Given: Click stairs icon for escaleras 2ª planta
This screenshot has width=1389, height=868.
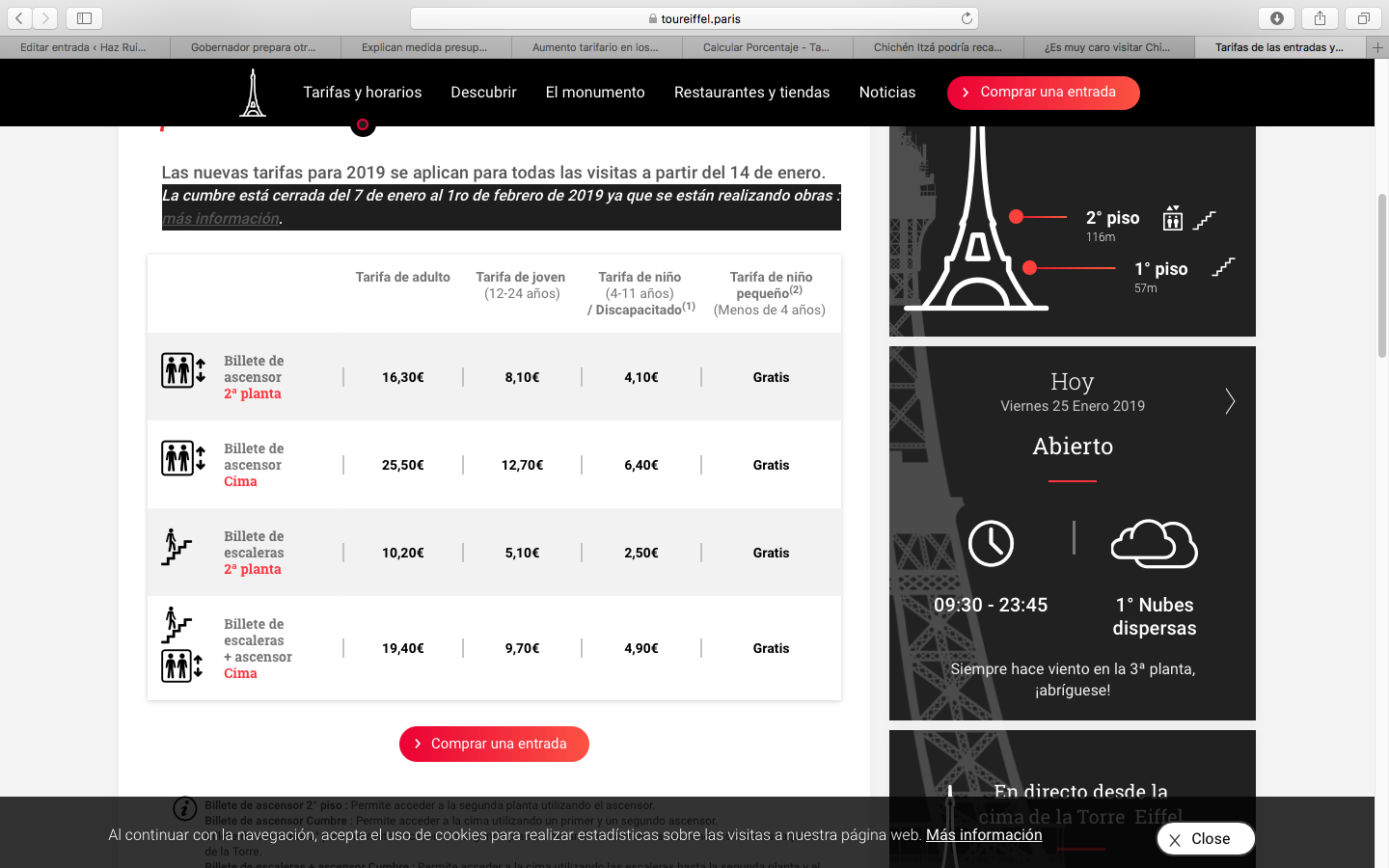Looking at the screenshot, I should click(x=177, y=547).
